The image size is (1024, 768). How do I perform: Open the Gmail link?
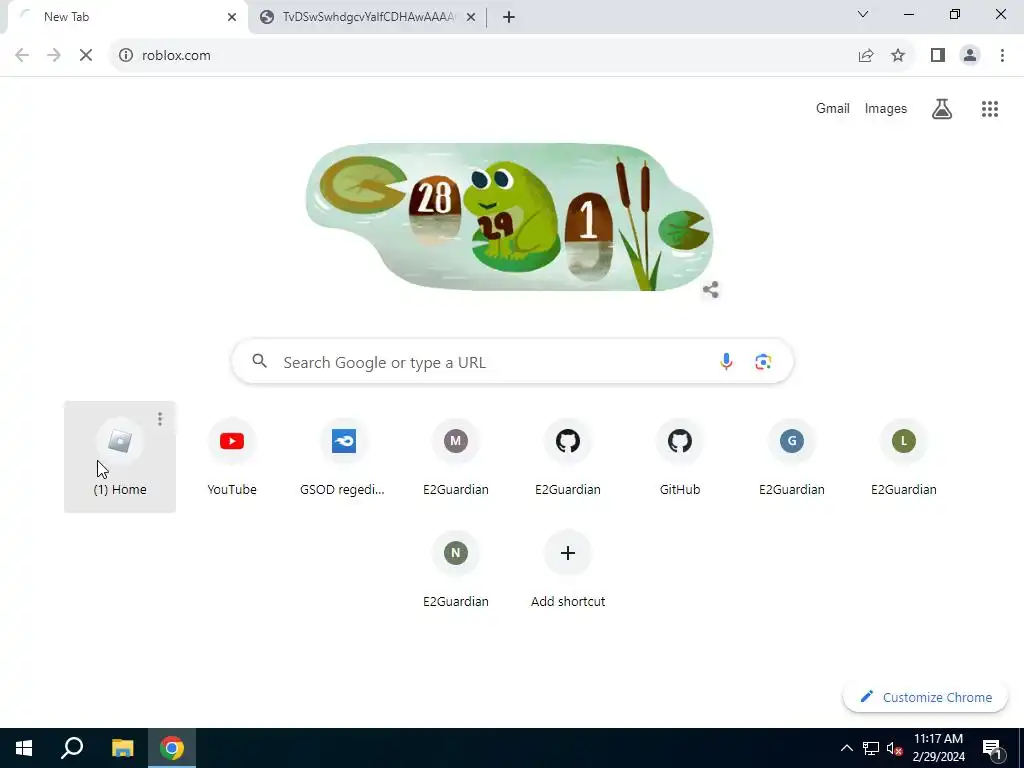pyautogui.click(x=833, y=109)
